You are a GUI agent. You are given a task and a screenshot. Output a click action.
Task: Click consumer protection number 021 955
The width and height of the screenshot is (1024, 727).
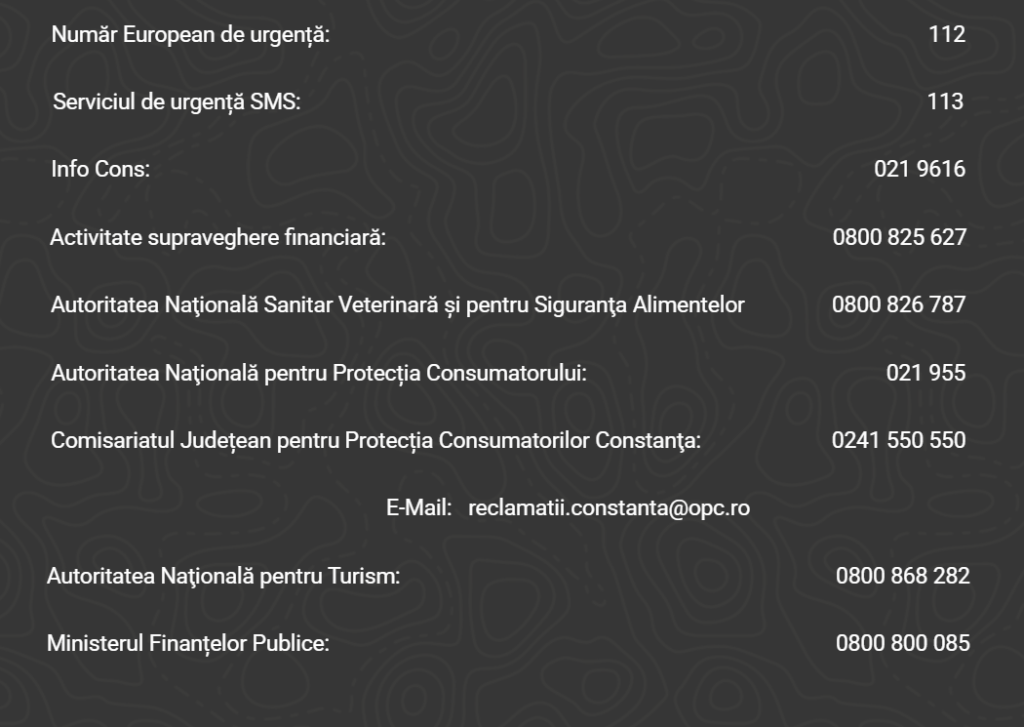925,373
